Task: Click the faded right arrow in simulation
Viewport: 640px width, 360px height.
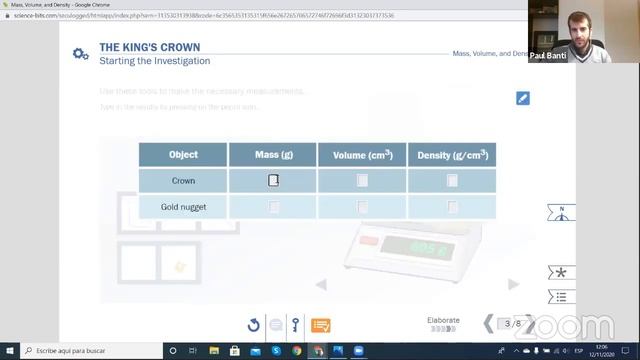Action: tap(513, 284)
